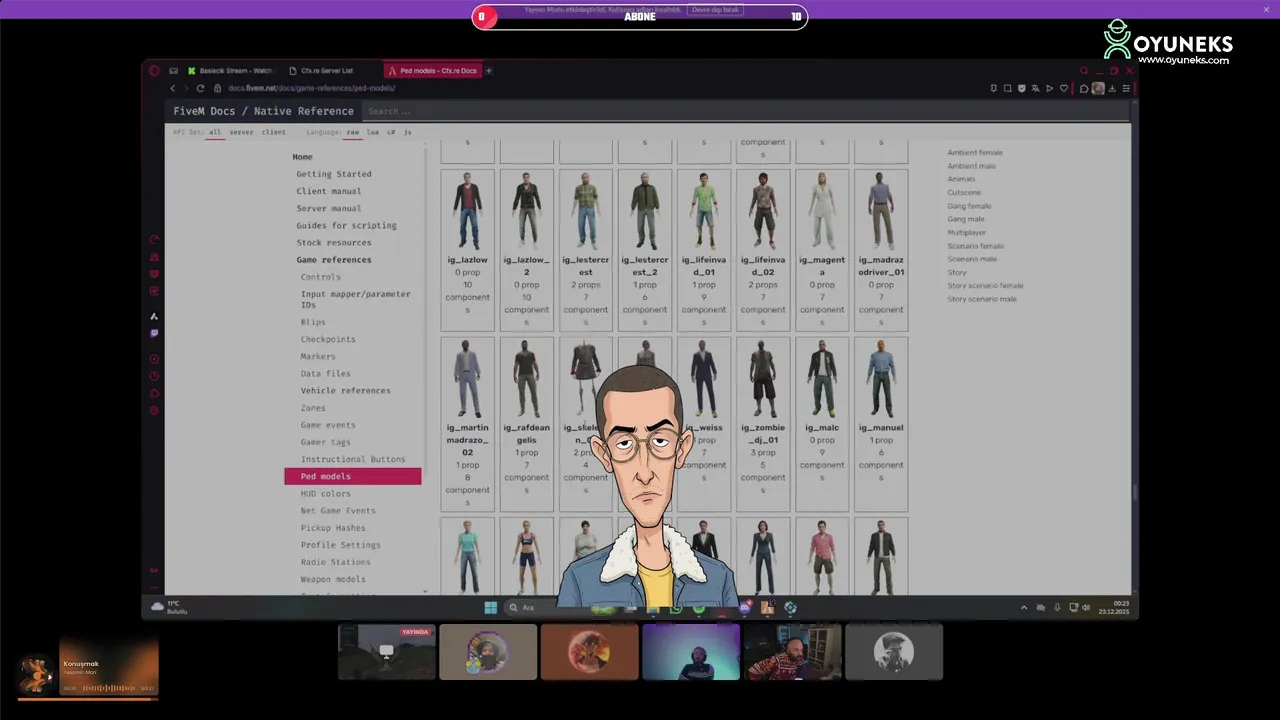Click the browser address bar URL
Image resolution: width=1280 pixels, height=720 pixels.
tap(312, 88)
